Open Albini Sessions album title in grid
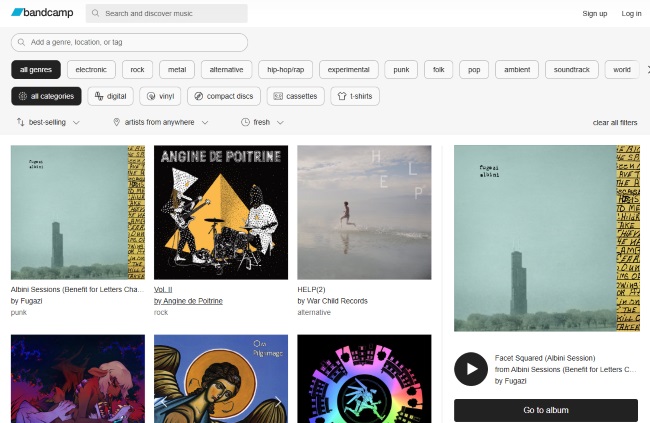This screenshot has width=650, height=423. coord(78,289)
